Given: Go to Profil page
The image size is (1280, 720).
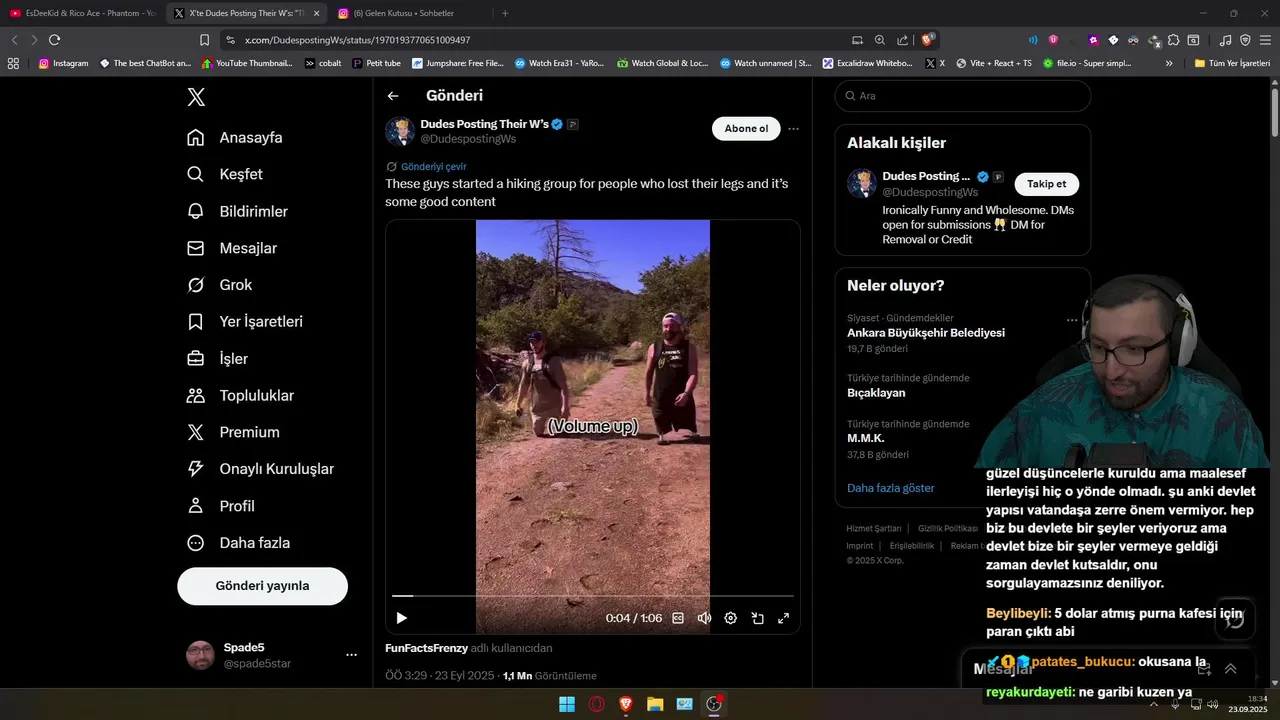Looking at the screenshot, I should [221, 506].
